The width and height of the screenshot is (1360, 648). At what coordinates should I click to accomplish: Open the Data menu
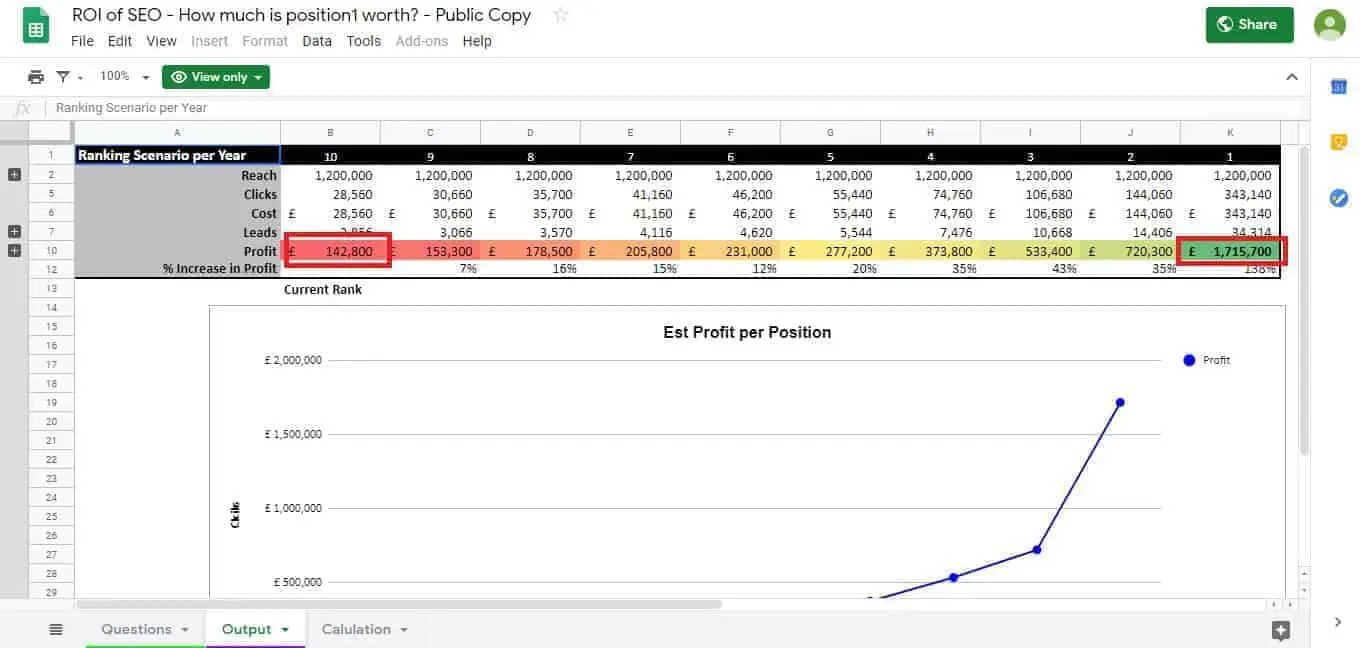click(x=317, y=41)
